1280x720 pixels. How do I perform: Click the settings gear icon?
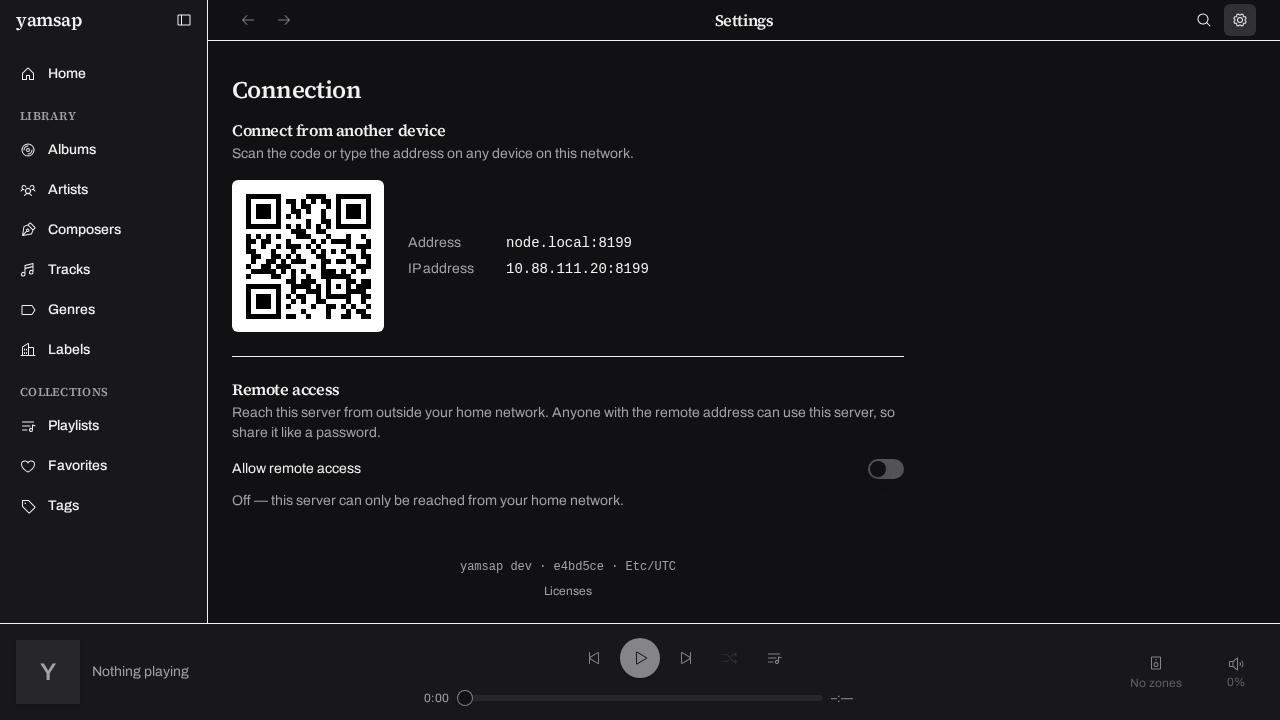click(x=1240, y=20)
